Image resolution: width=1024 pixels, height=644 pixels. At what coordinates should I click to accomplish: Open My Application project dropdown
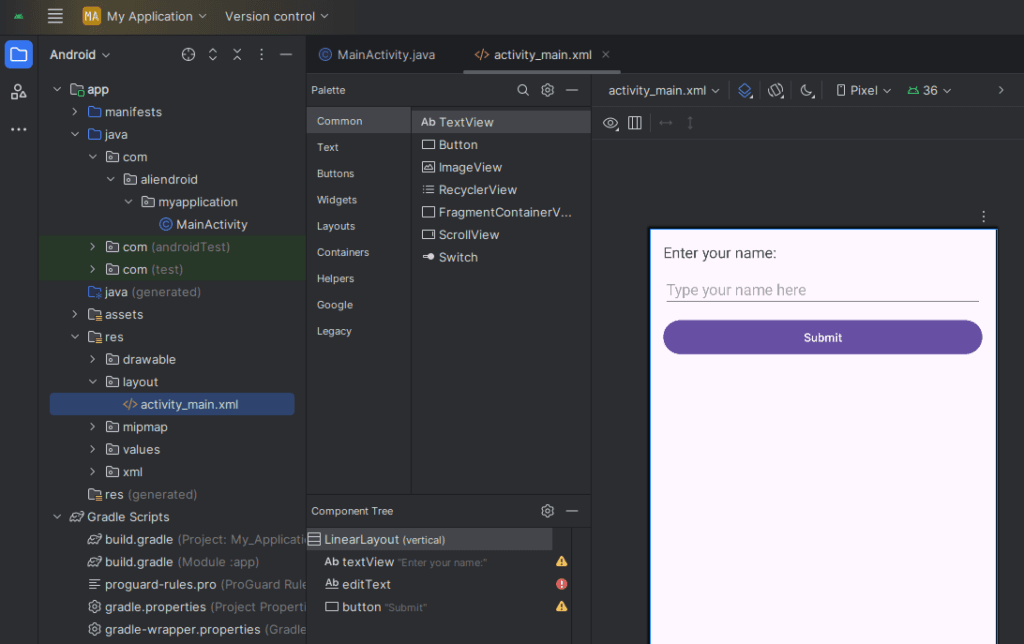(x=144, y=16)
